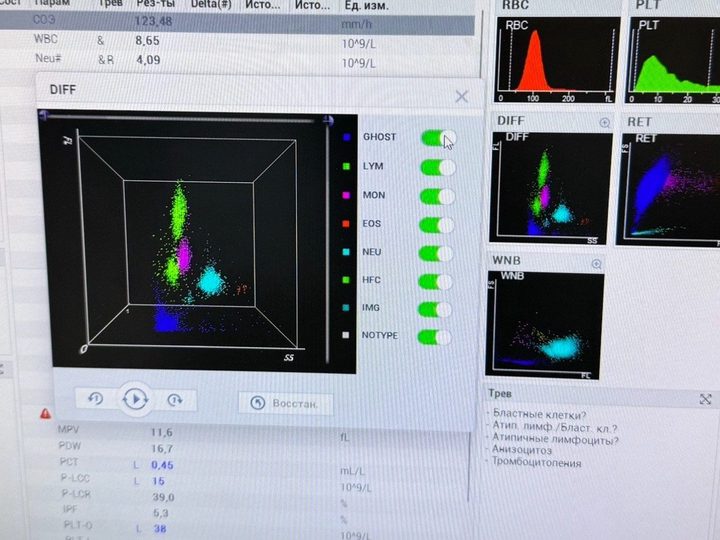Screen dimensions: 720x540
Task: Rotate the 3D scattergram clockwise
Action: [175, 400]
